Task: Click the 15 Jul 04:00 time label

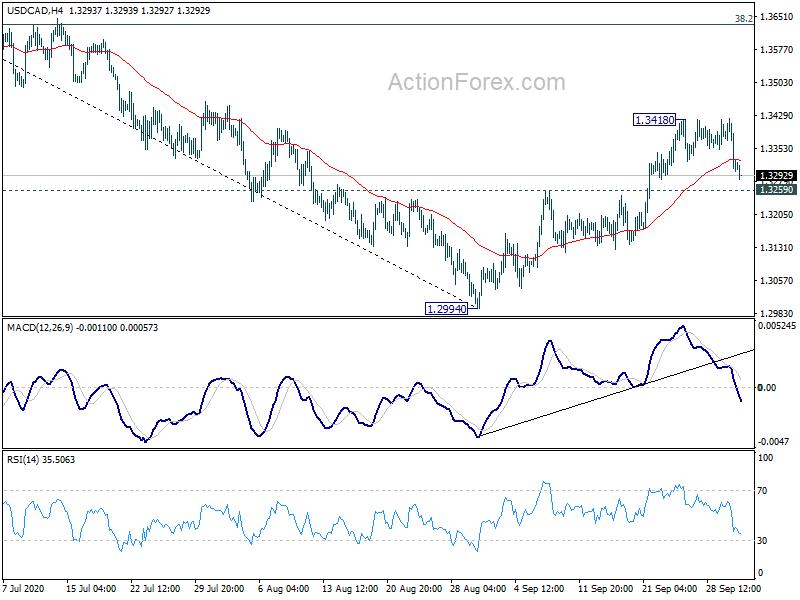Action: (x=91, y=588)
